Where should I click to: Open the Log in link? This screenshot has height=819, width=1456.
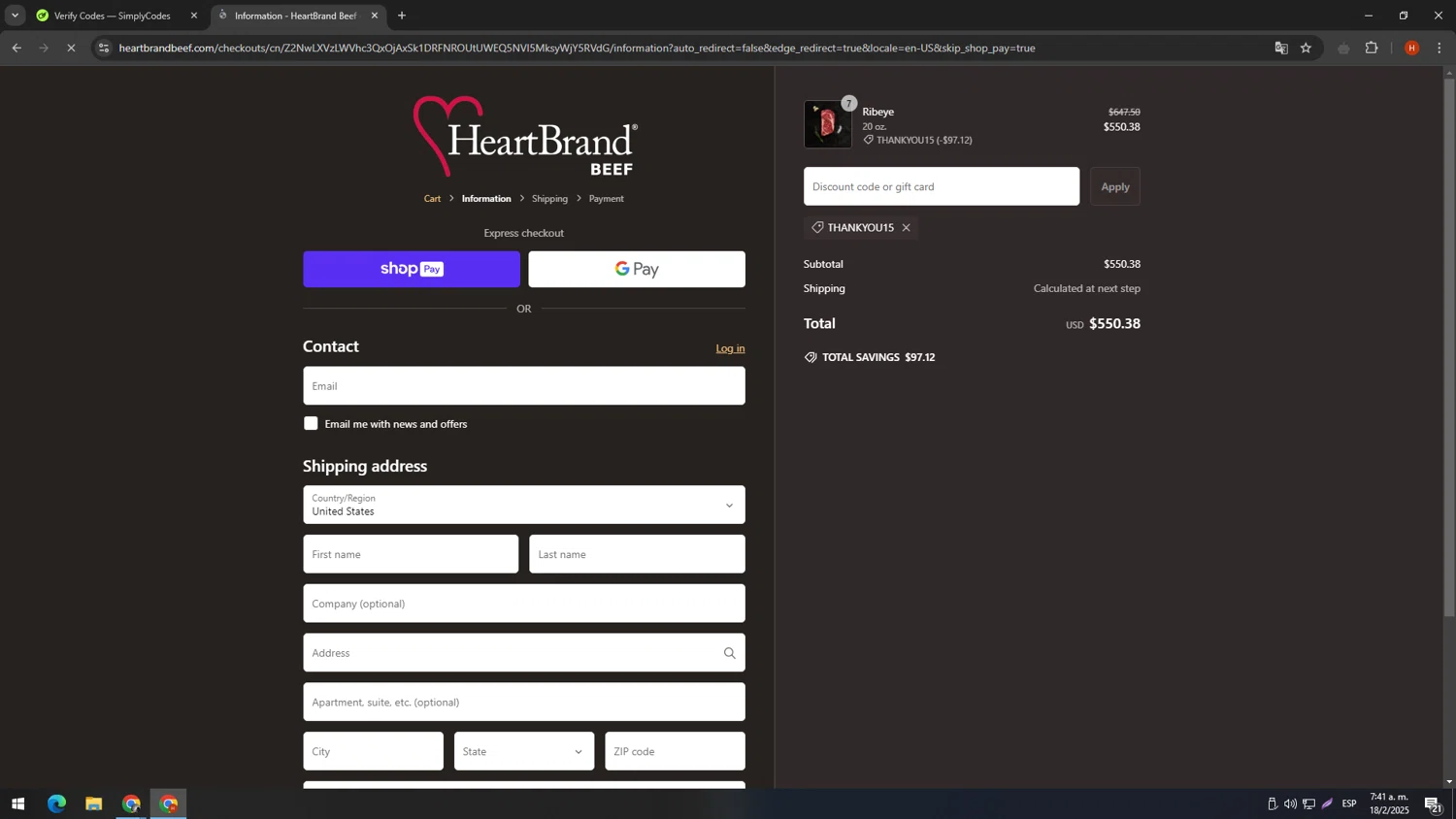[x=730, y=348]
